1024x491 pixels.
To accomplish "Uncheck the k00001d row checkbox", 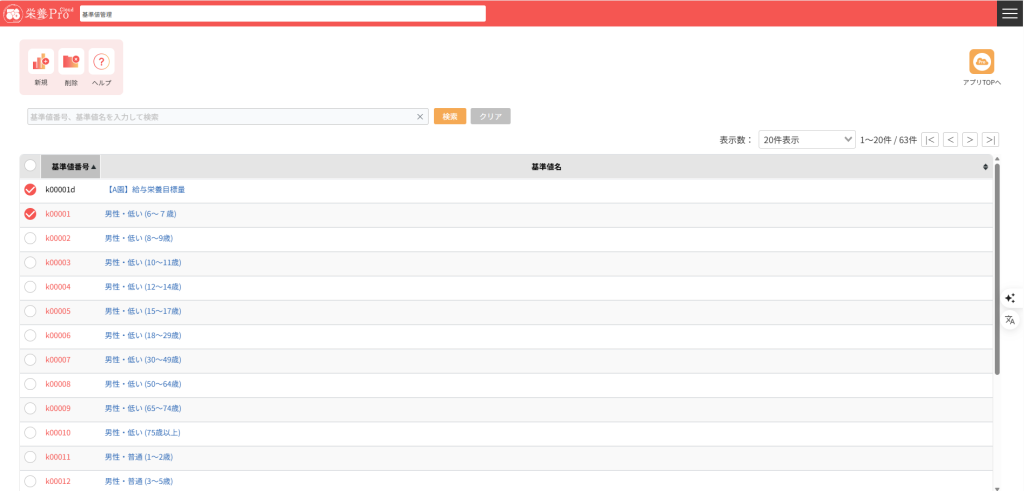I will click(x=30, y=189).
